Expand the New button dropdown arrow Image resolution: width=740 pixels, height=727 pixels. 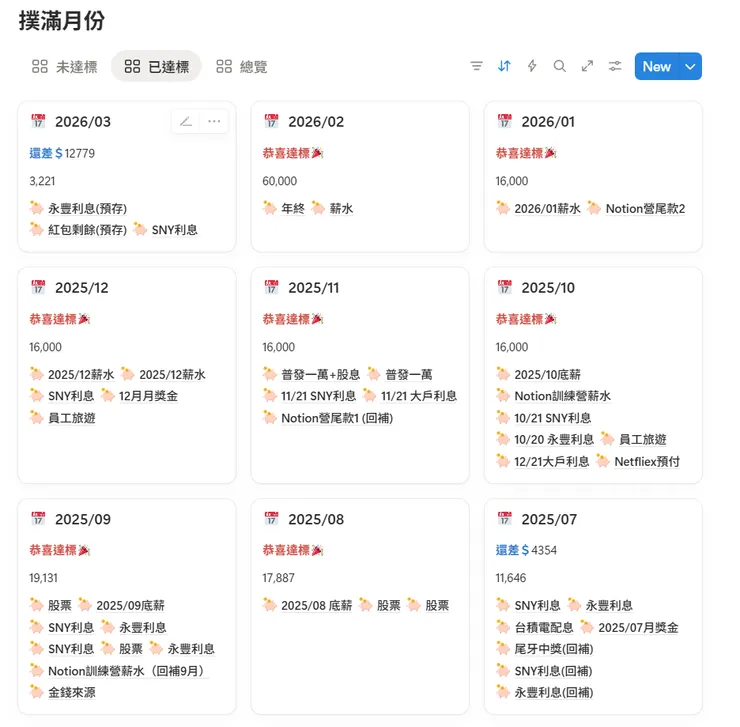pyautogui.click(x=690, y=67)
